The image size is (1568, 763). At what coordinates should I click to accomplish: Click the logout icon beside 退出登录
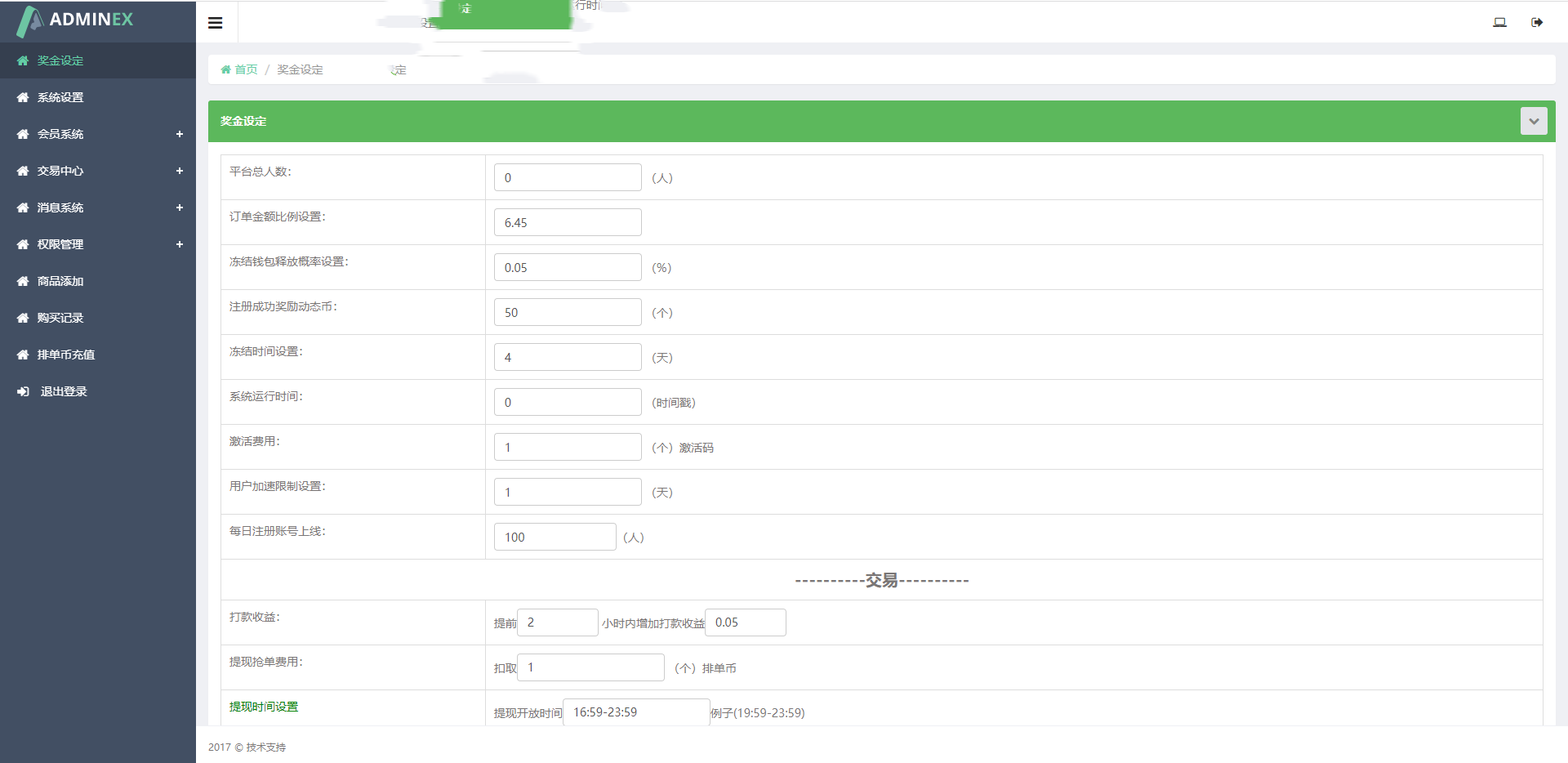point(23,391)
